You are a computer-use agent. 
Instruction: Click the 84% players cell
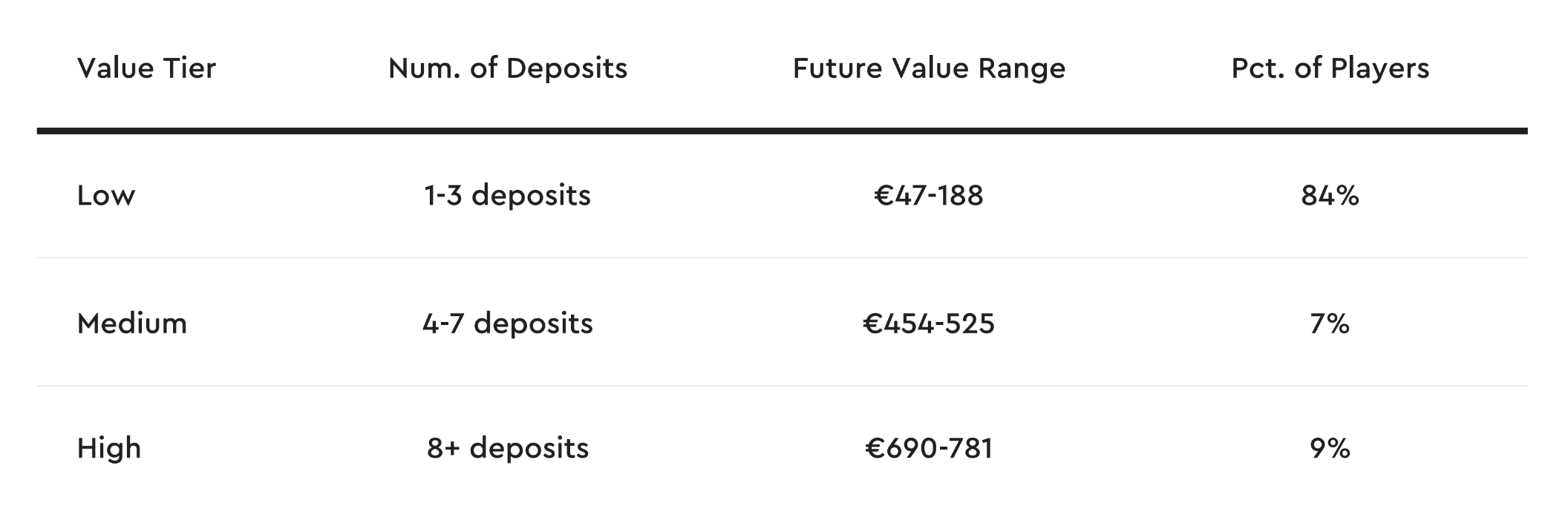(1330, 196)
